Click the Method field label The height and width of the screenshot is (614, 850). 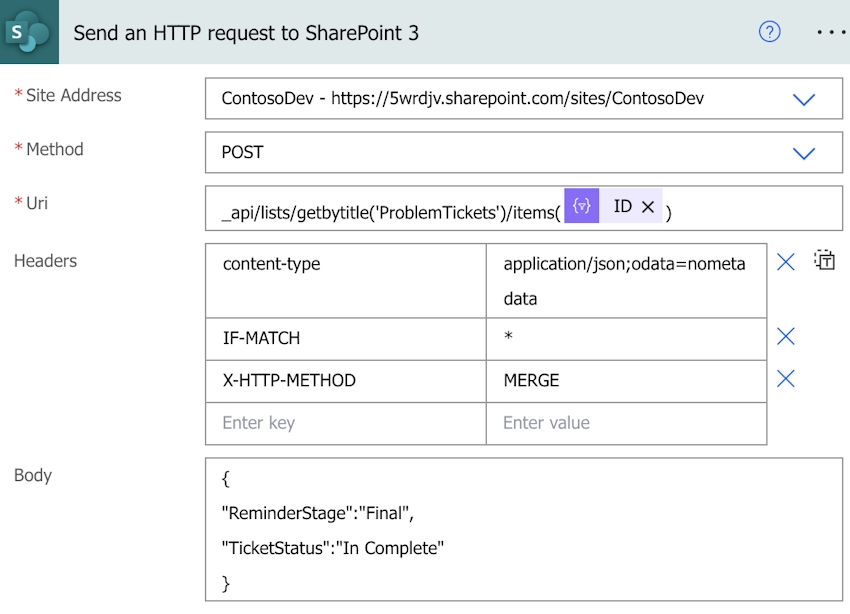click(x=55, y=149)
